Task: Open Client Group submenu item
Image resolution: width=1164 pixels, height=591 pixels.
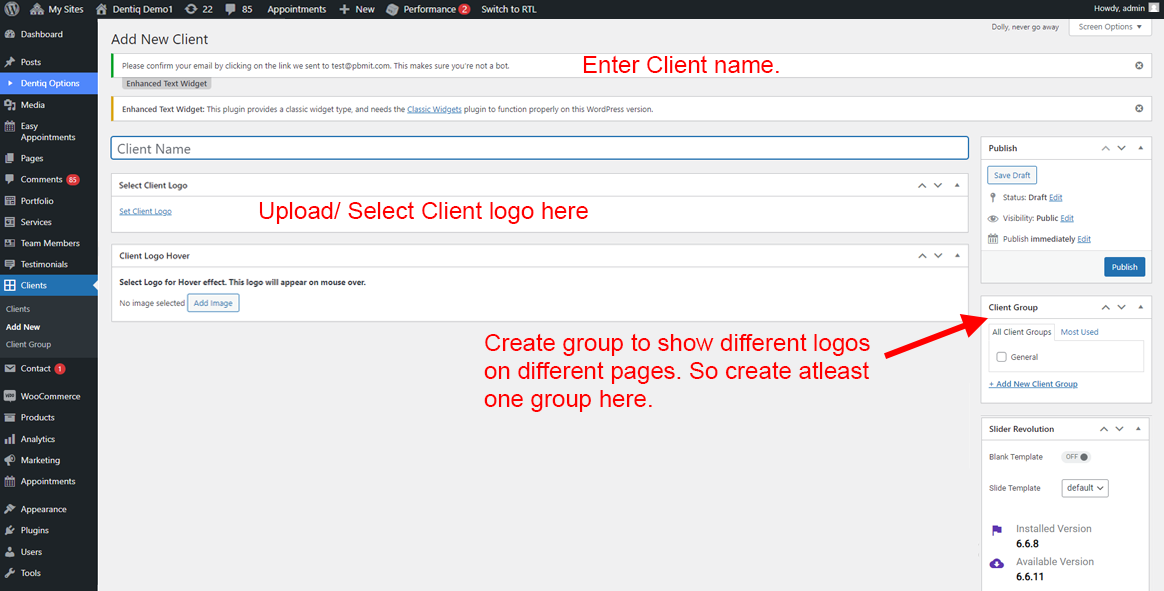Action: point(28,344)
